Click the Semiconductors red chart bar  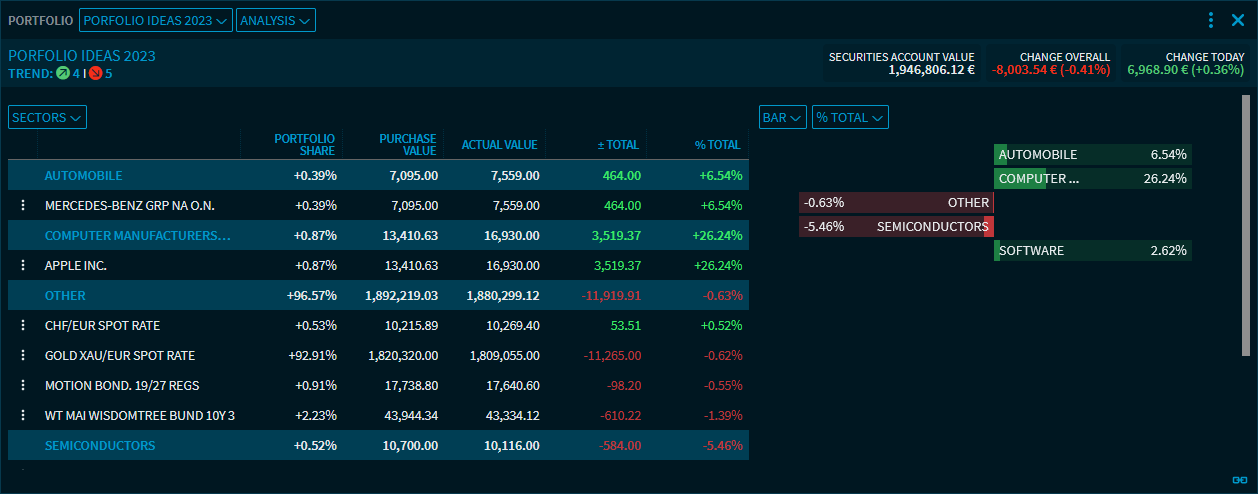point(988,226)
